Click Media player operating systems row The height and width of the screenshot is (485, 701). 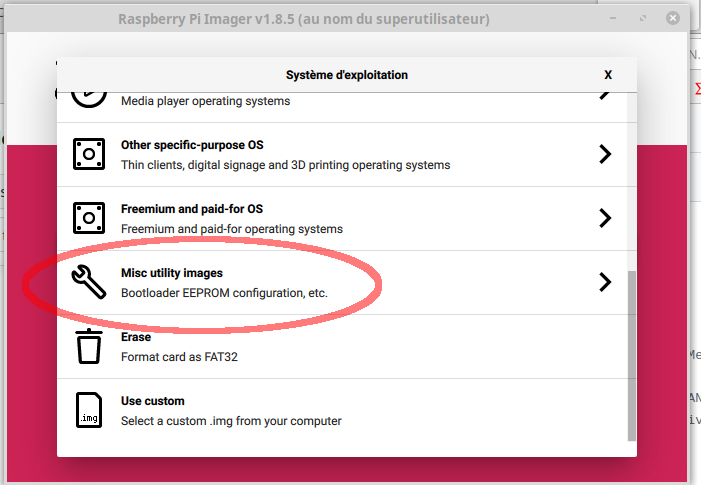point(342,107)
